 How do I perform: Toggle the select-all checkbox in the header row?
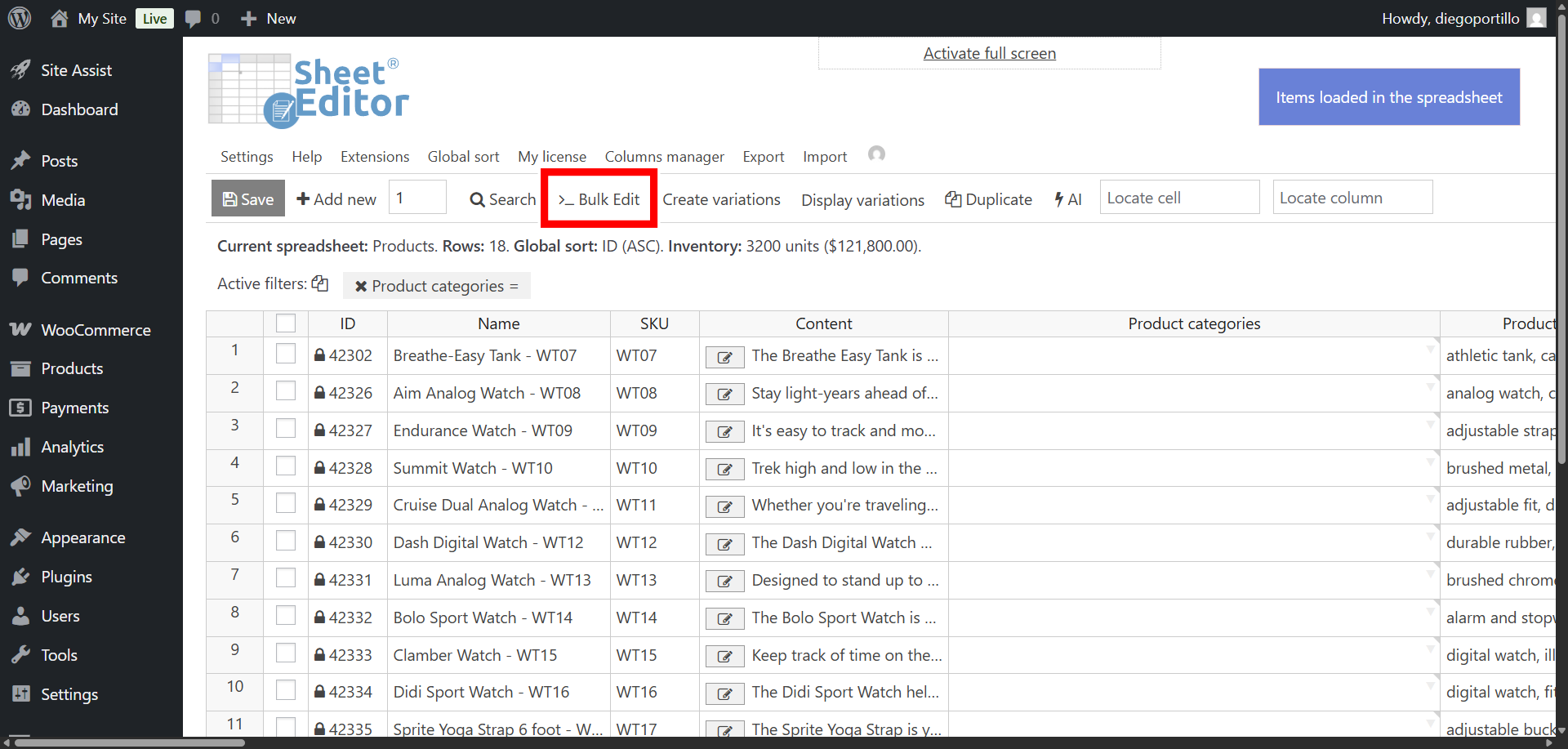[x=286, y=323]
